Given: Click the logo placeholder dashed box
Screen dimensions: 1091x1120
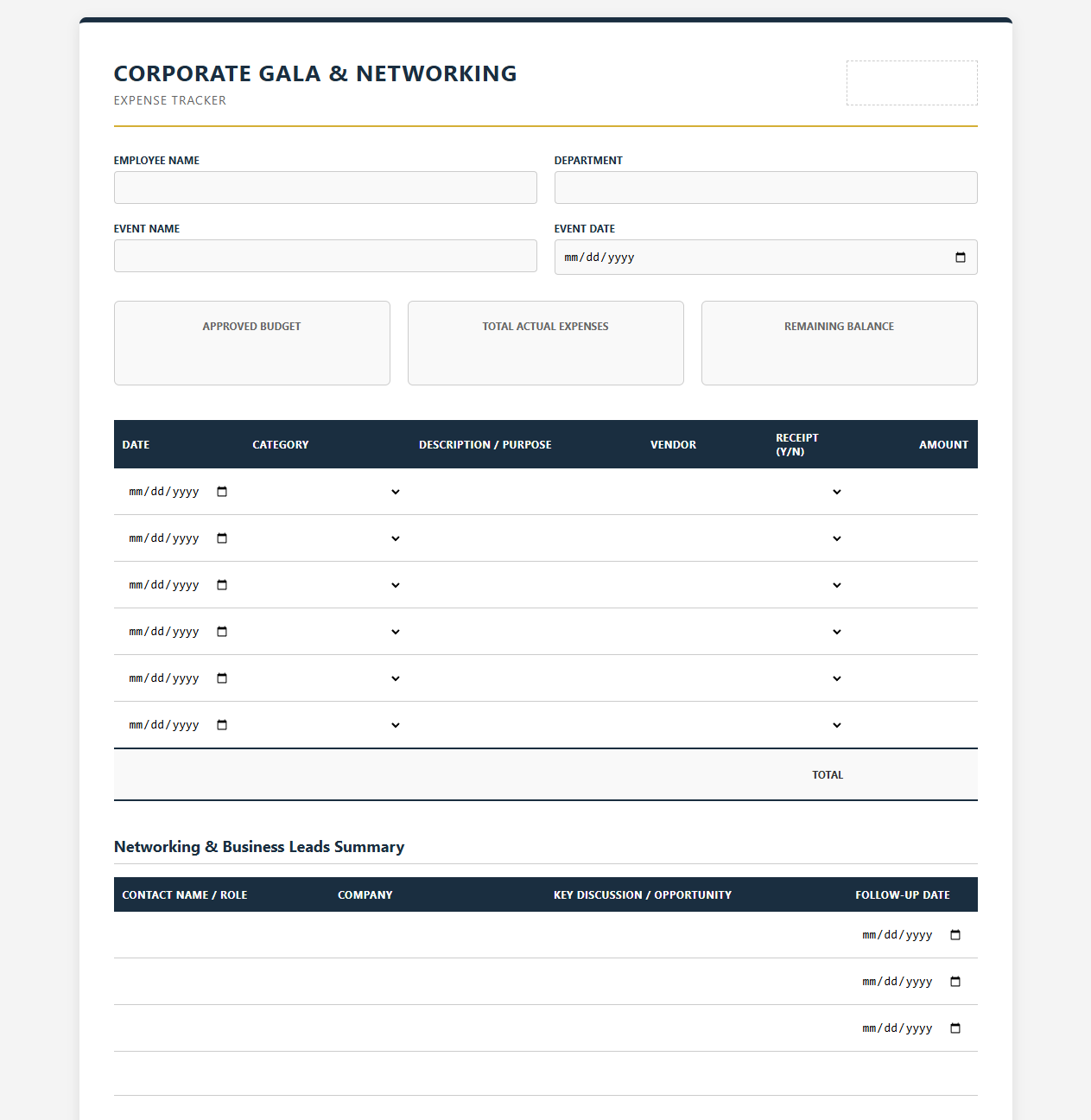Looking at the screenshot, I should tap(912, 83).
